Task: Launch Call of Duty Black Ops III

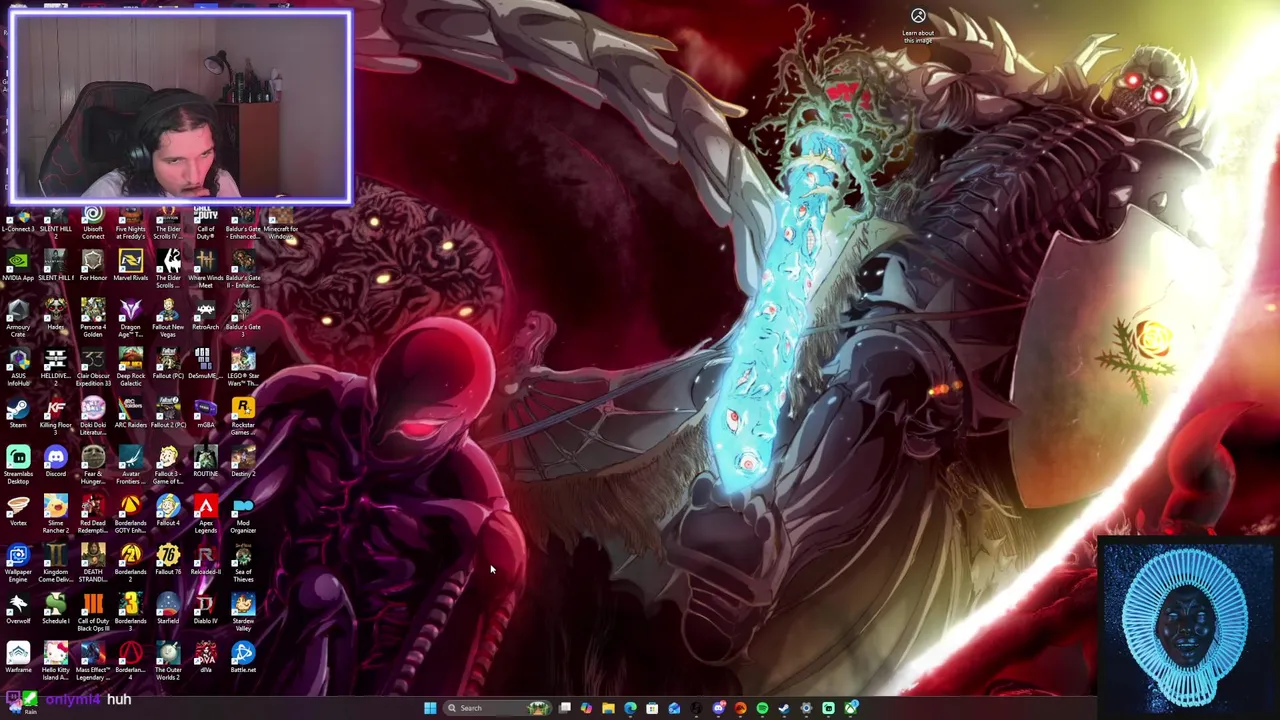Action: click(93, 612)
